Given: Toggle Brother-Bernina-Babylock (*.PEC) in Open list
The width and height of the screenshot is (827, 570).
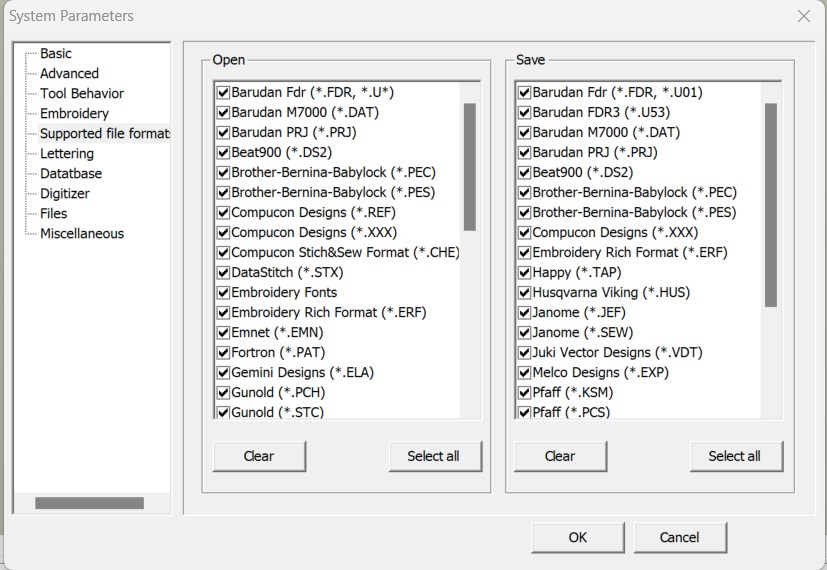Looking at the screenshot, I should click(x=223, y=173).
